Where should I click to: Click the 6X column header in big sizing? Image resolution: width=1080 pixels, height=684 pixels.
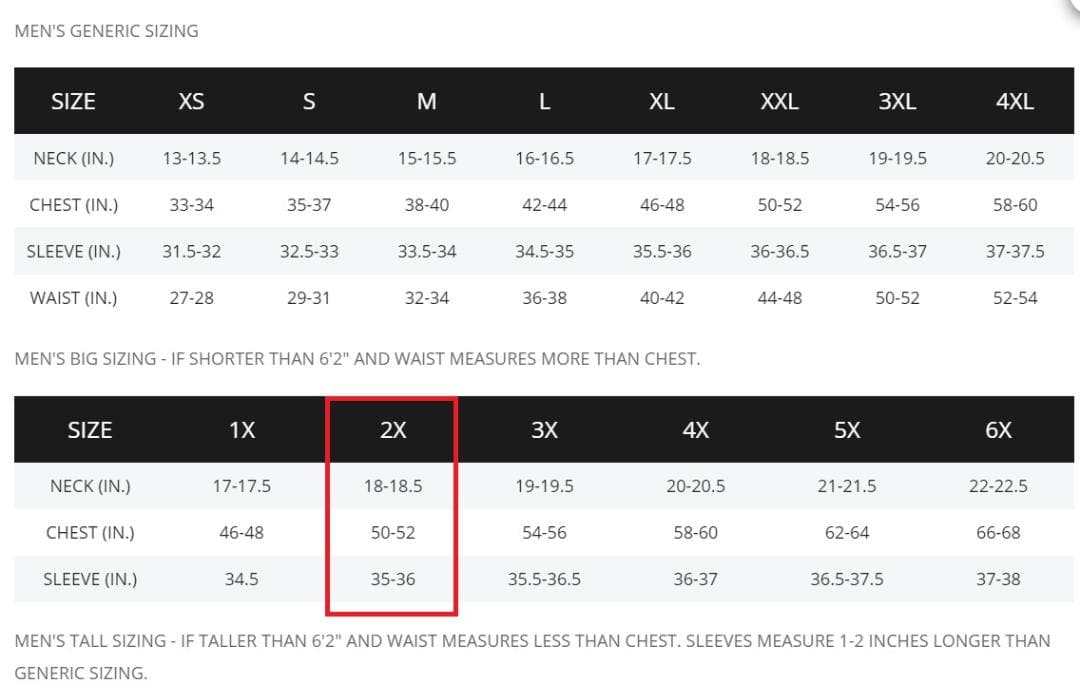(998, 430)
